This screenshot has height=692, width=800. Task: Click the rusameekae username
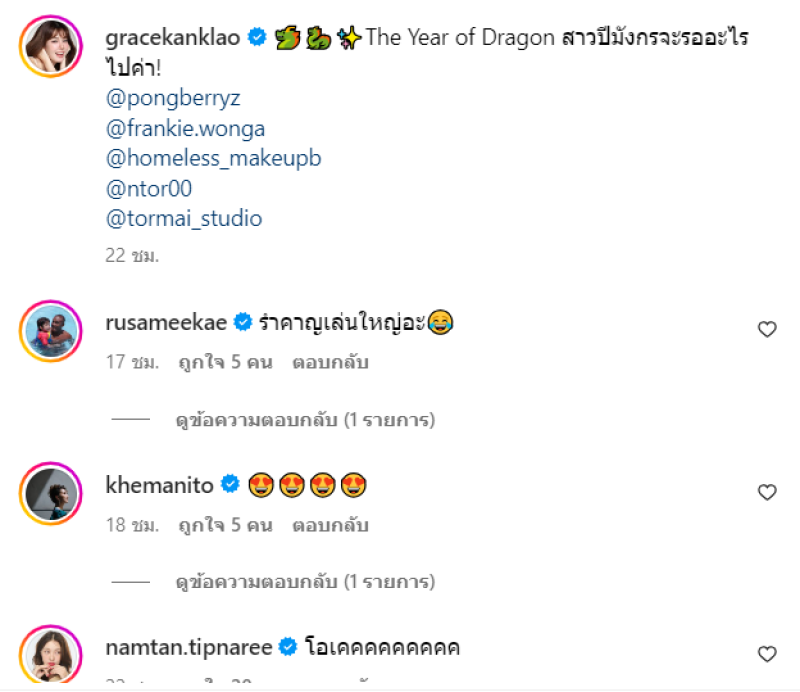point(166,321)
